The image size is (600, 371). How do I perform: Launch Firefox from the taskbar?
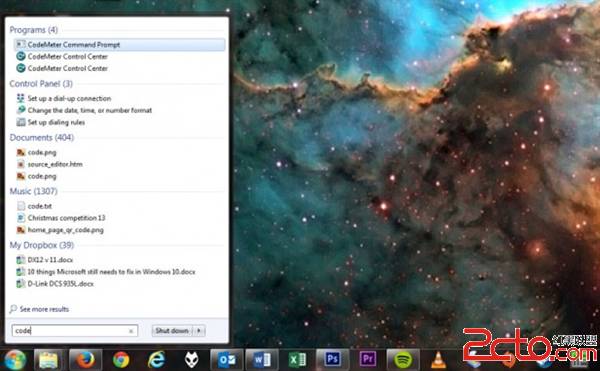coord(85,360)
